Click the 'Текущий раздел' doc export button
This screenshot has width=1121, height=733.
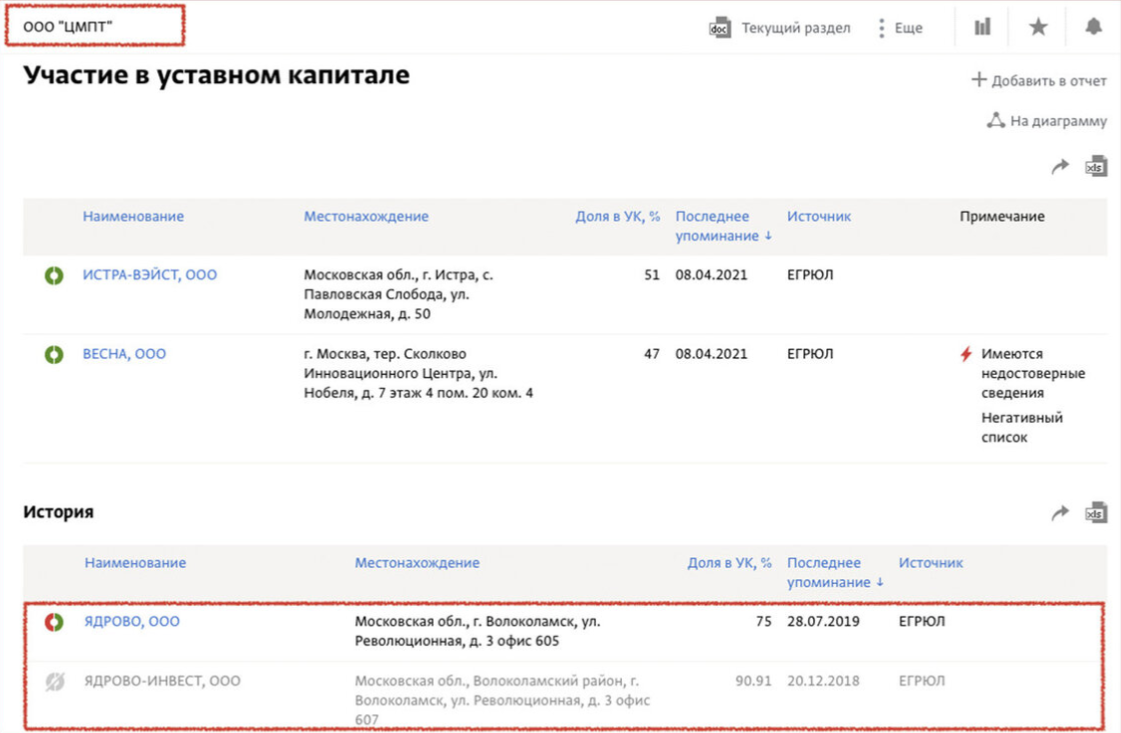tap(780, 28)
